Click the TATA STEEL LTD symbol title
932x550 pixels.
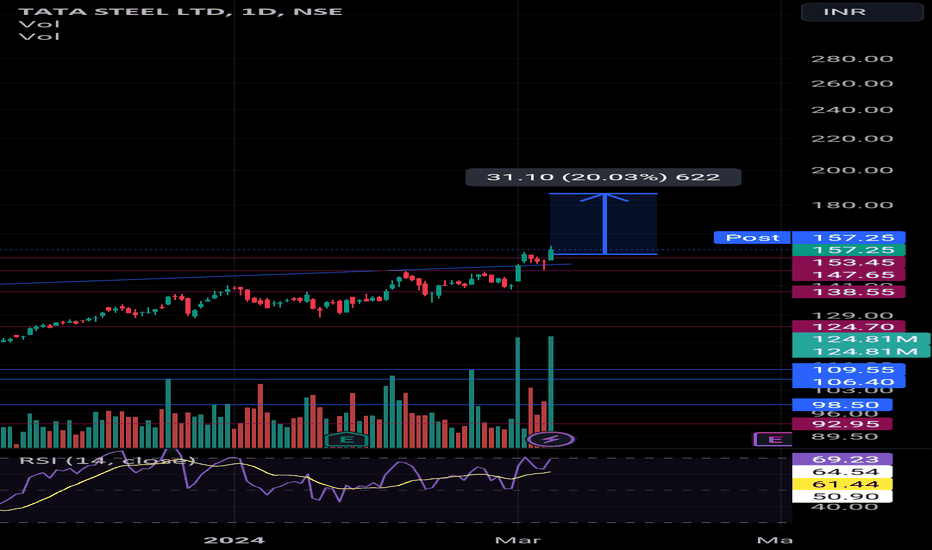tap(180, 11)
